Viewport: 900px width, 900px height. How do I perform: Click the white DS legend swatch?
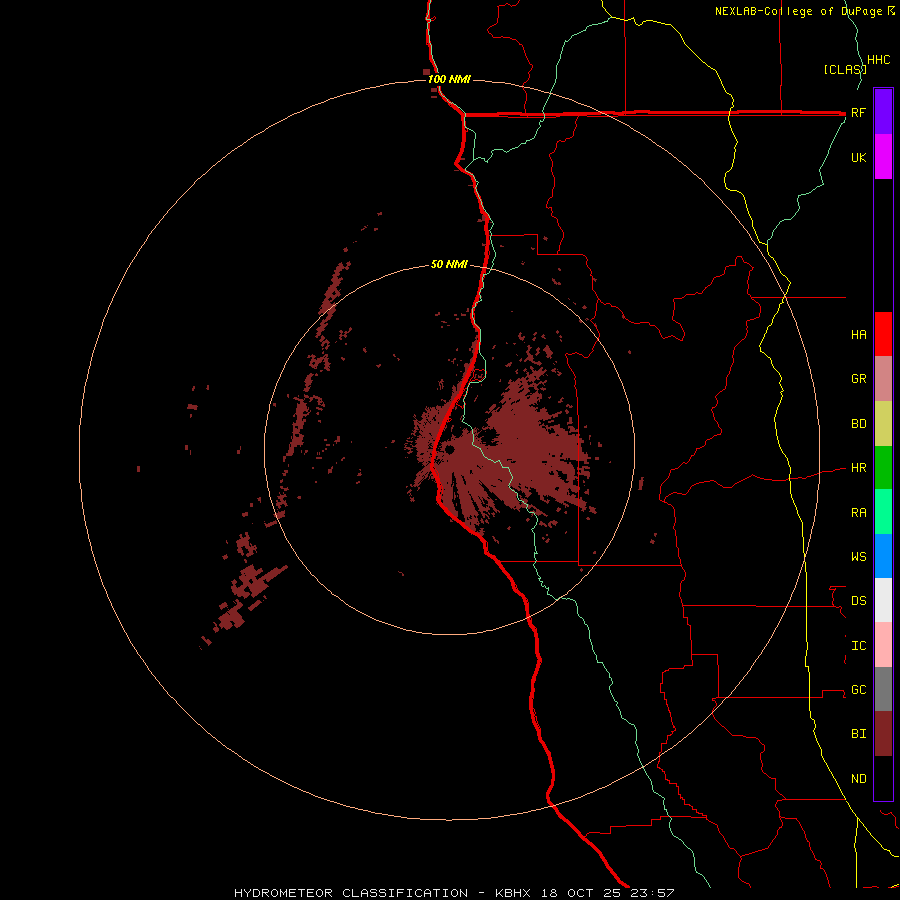pyautogui.click(x=883, y=600)
